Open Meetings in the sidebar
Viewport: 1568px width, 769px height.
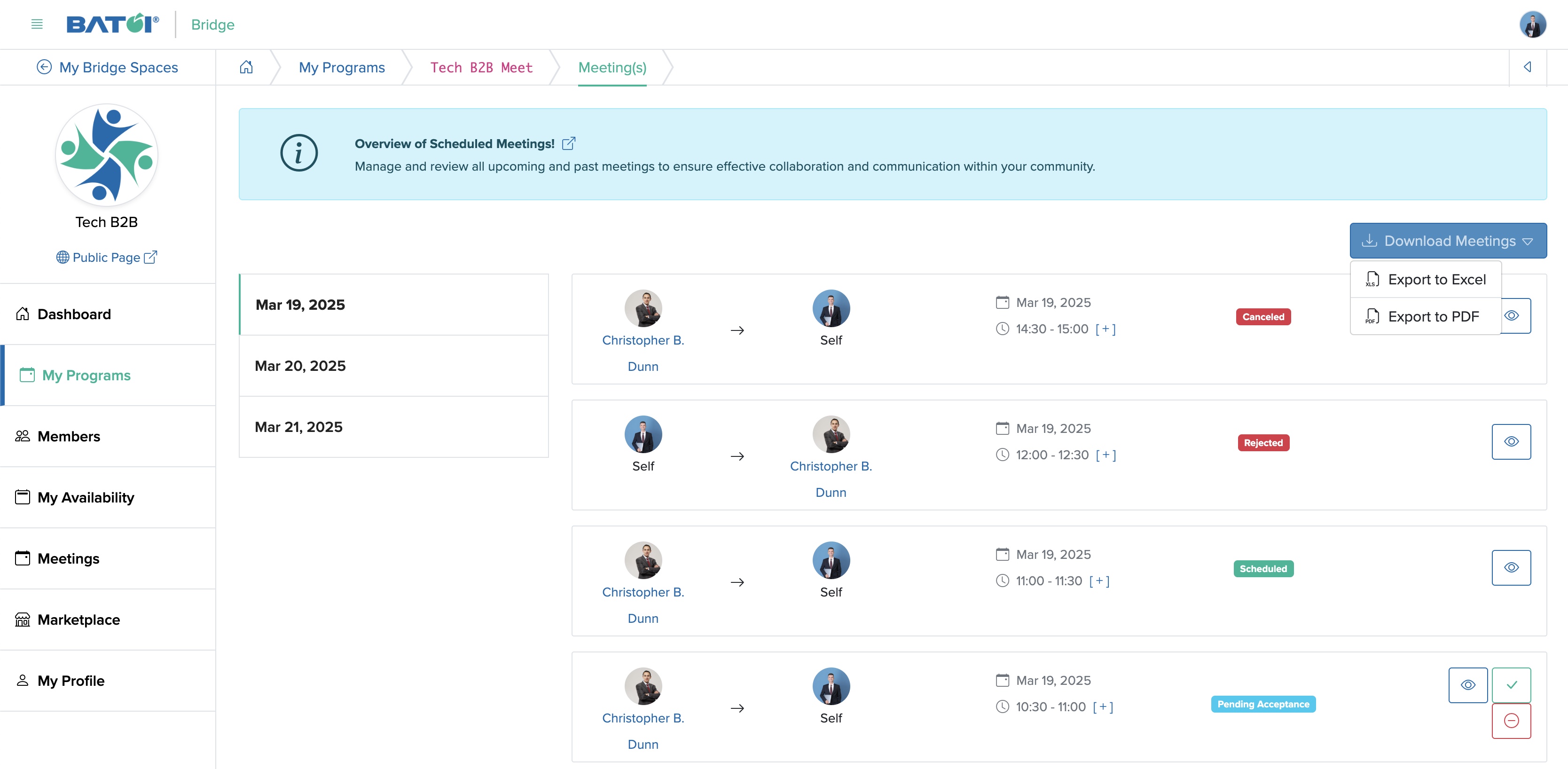pos(108,558)
